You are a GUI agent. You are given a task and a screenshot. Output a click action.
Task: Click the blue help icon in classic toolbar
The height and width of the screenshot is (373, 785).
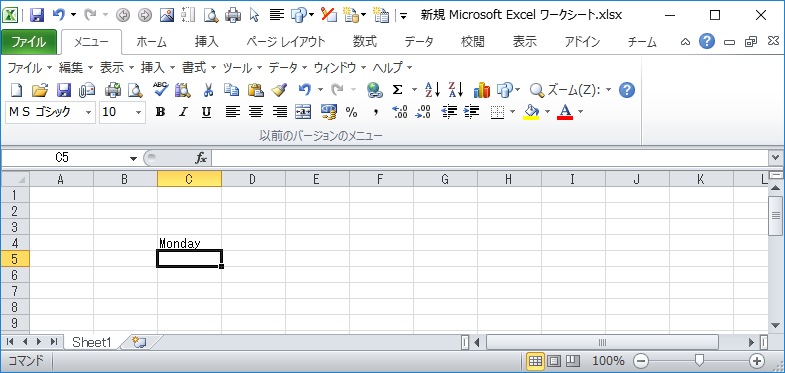[x=627, y=90]
